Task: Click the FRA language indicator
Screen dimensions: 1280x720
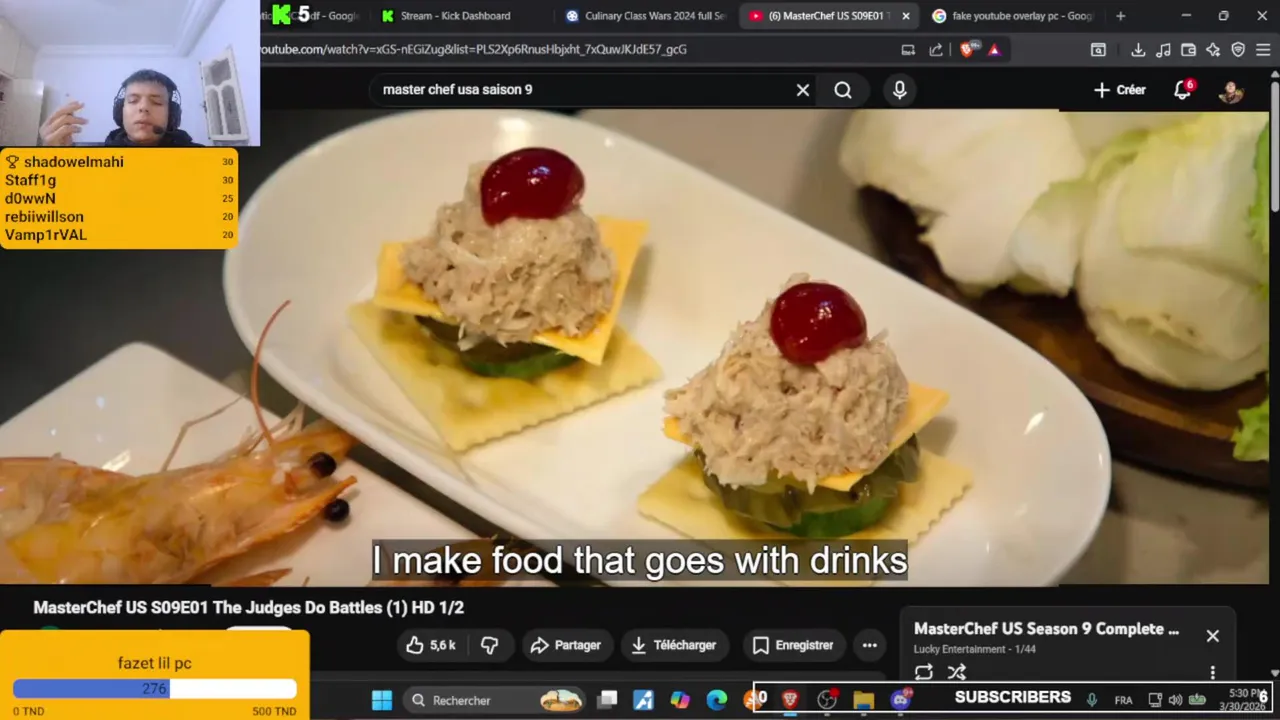Action: coord(1123,700)
